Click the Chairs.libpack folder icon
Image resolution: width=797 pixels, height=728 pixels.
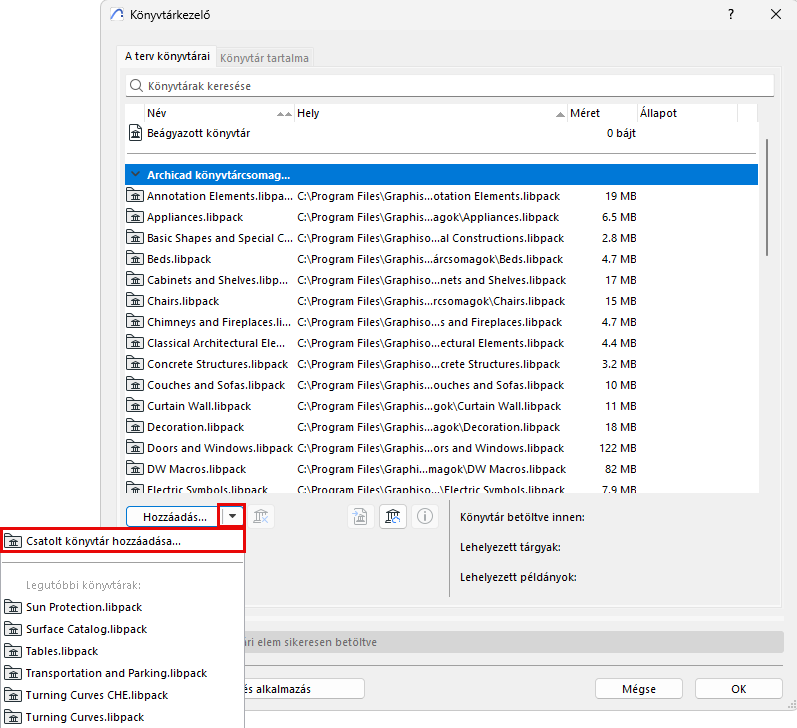[x=135, y=300]
